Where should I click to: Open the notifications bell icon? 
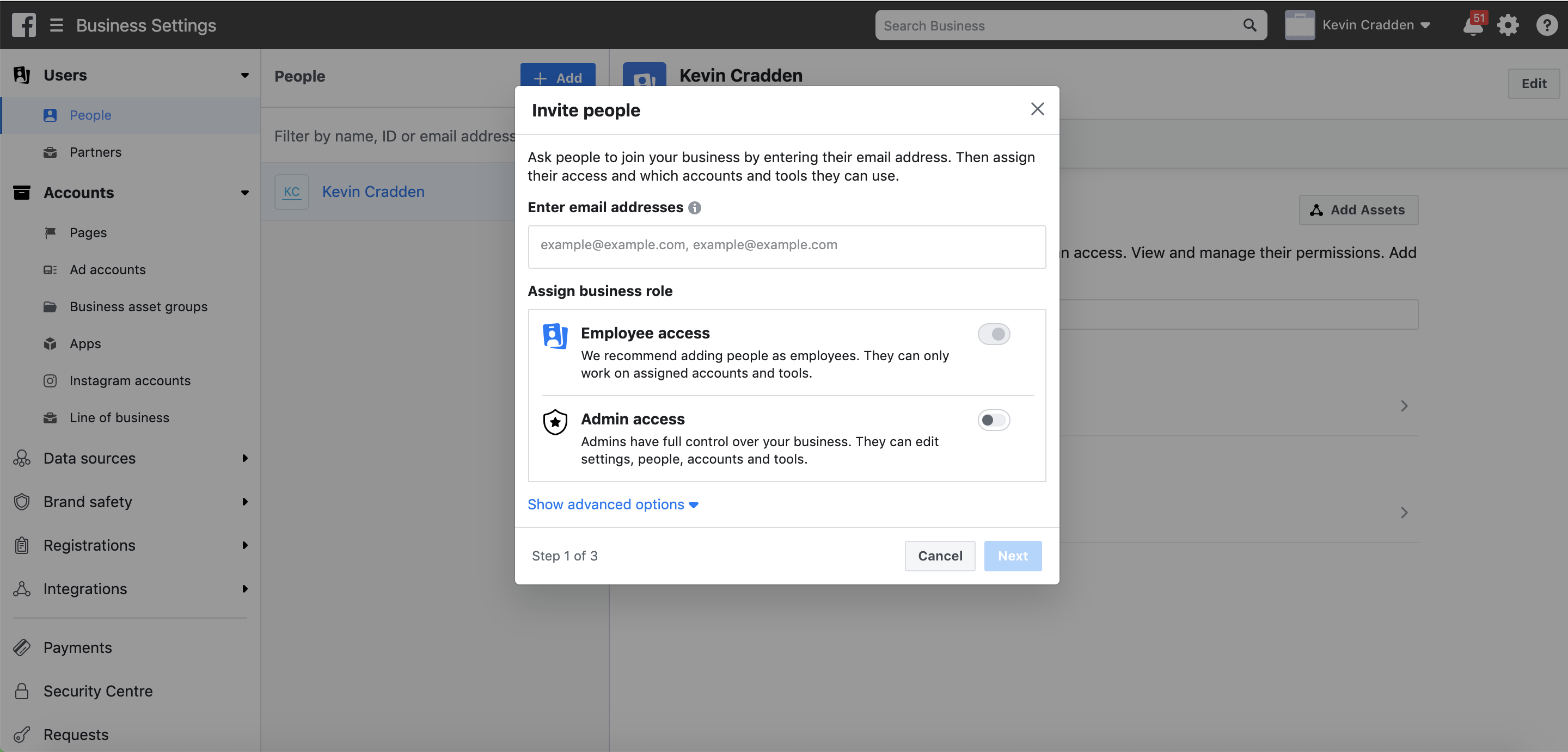point(1473,26)
